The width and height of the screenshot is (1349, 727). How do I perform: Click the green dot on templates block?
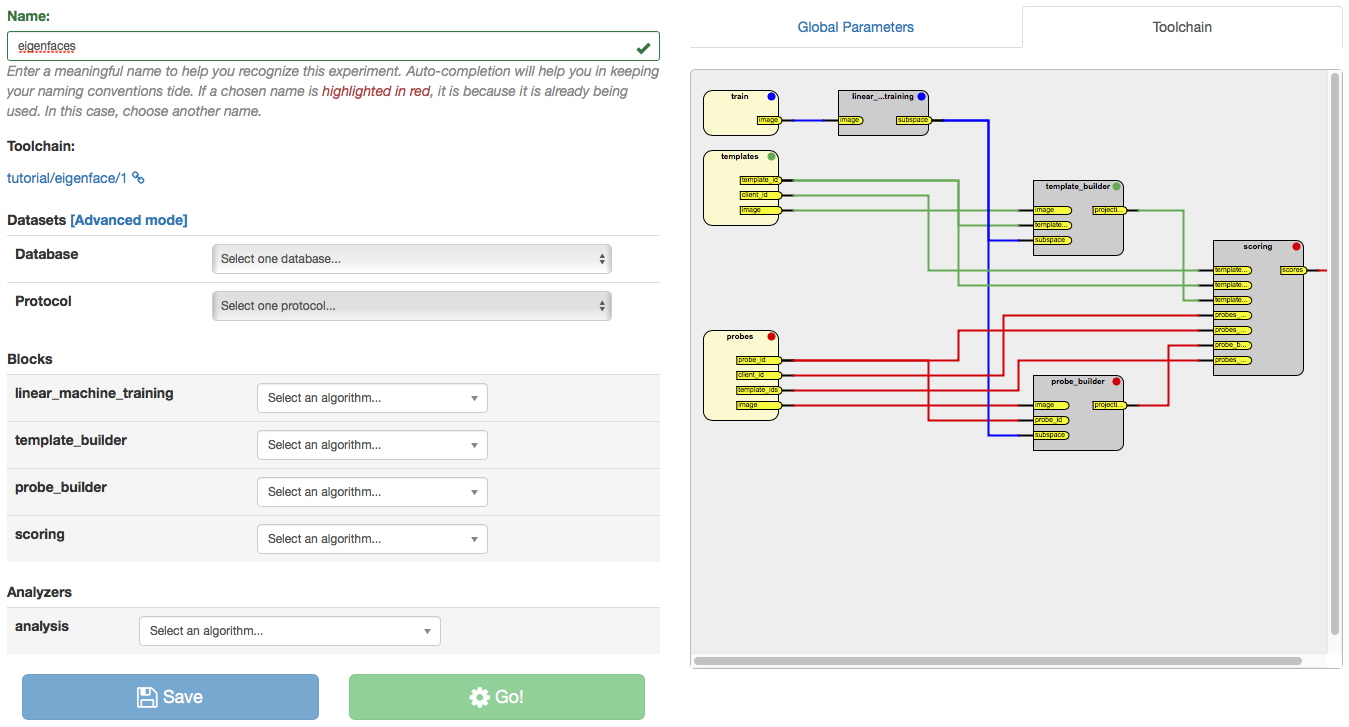(x=771, y=157)
